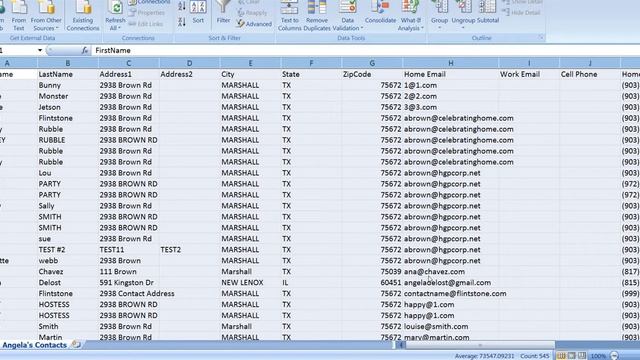Click Existing Connections button

coord(83,16)
